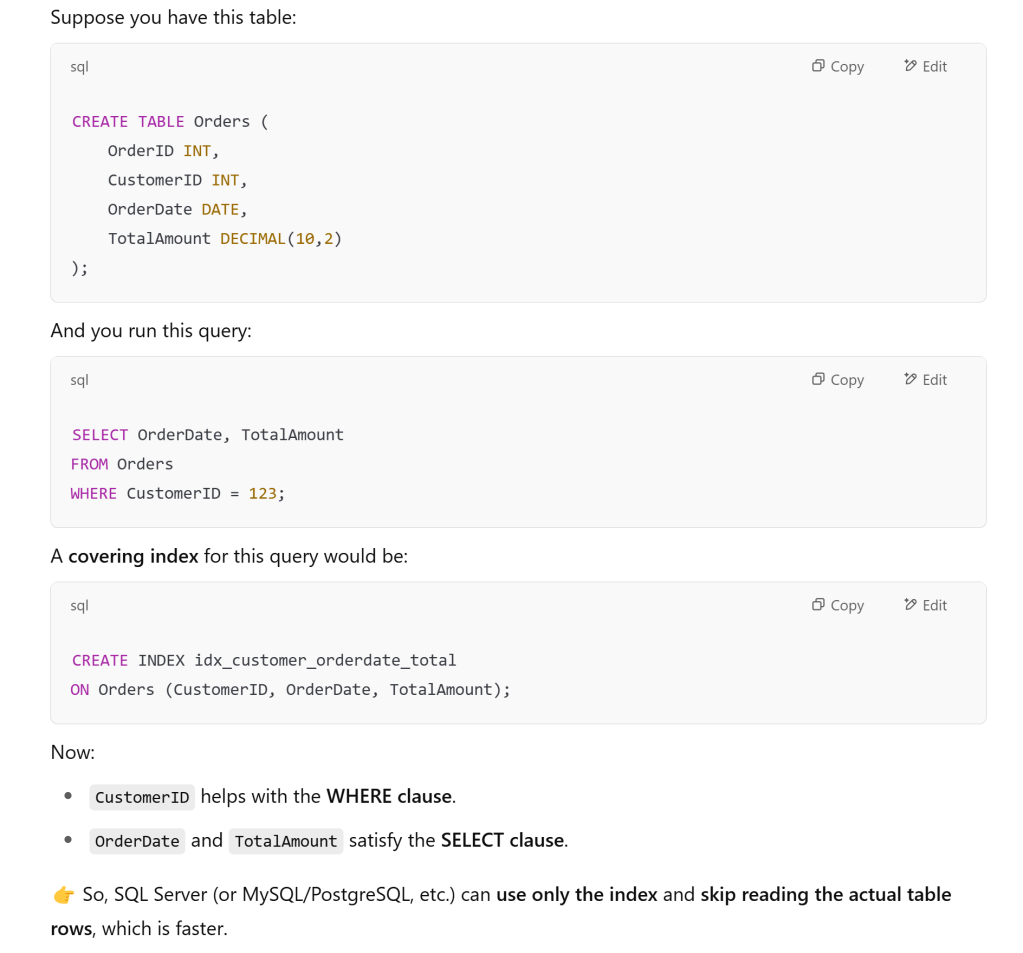
Task: Click the OrderDate inline code chip
Action: [137, 841]
